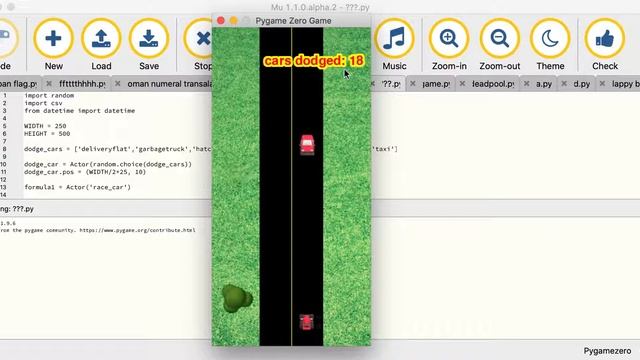Close the game.py tab
The height and width of the screenshot is (360, 640).
[x=413, y=83]
